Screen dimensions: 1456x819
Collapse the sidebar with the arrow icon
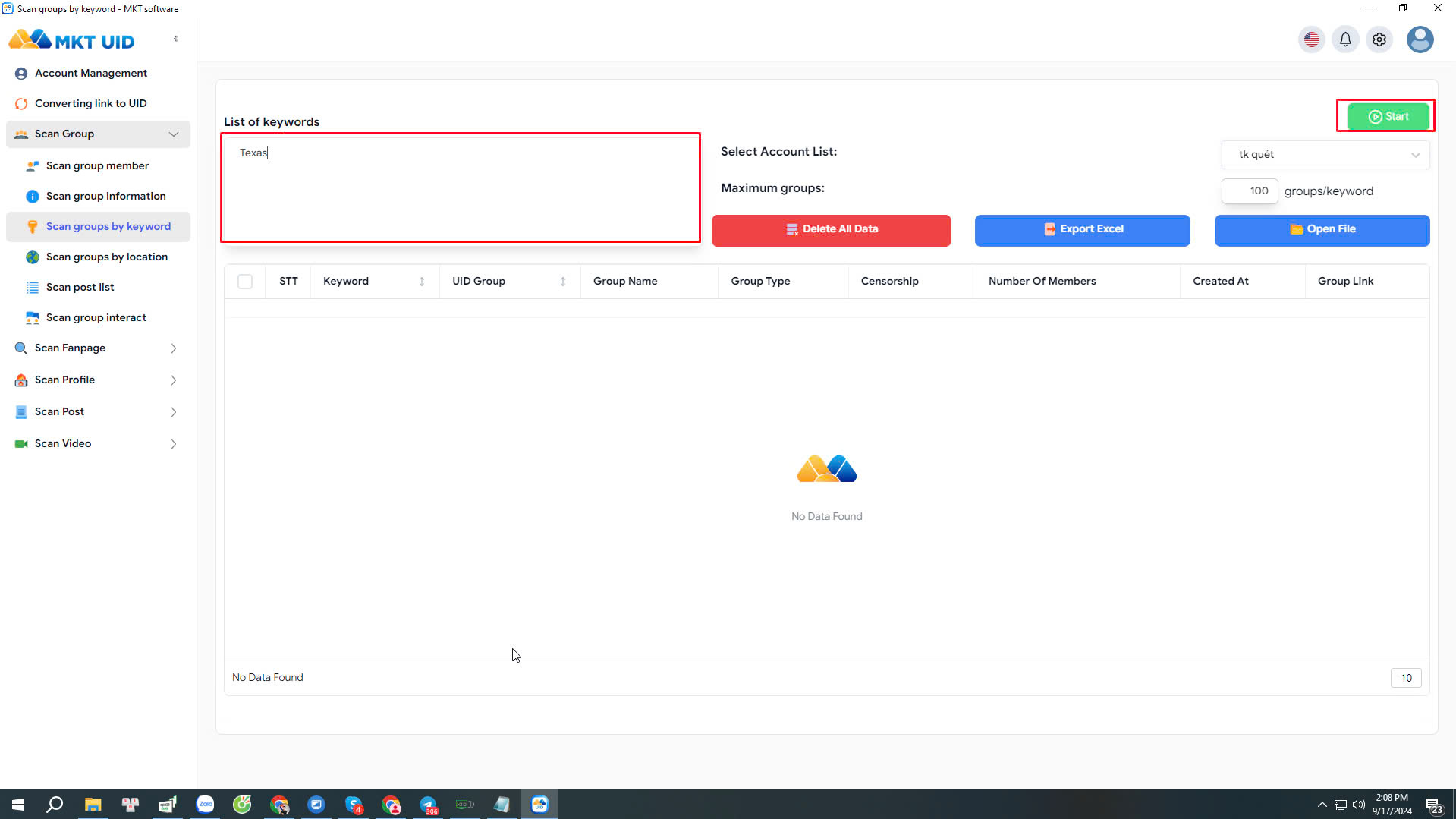(176, 39)
